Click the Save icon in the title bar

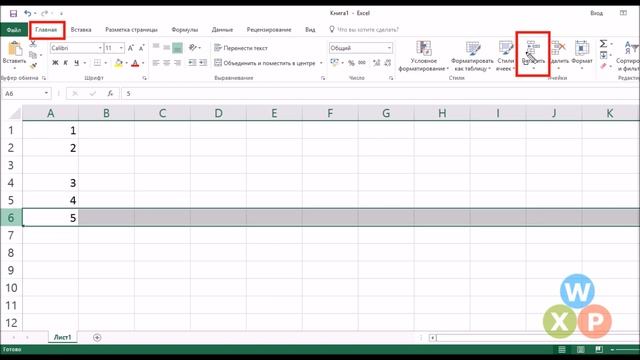[13, 13]
